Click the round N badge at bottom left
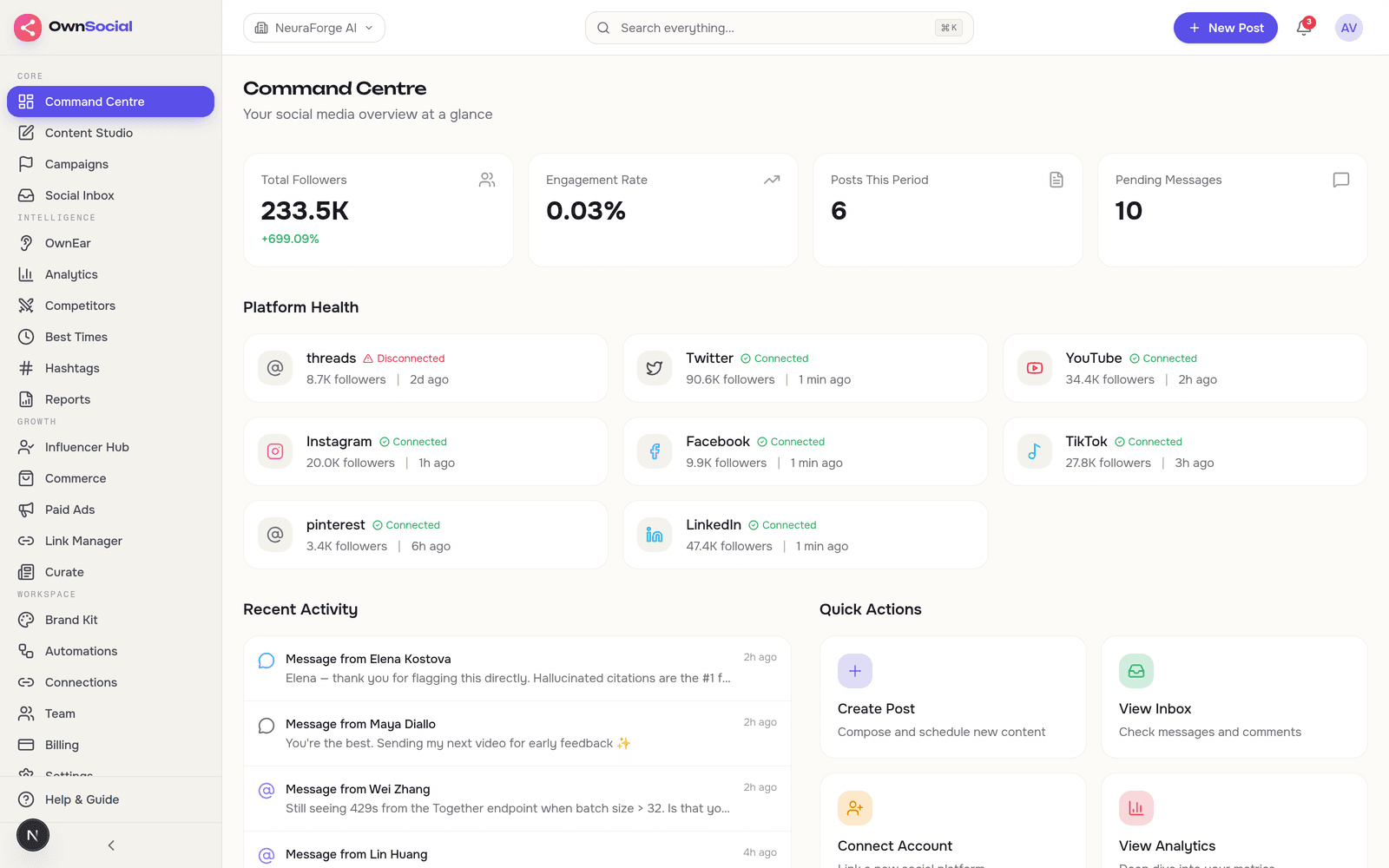Viewport: 1389px width, 868px height. [33, 835]
